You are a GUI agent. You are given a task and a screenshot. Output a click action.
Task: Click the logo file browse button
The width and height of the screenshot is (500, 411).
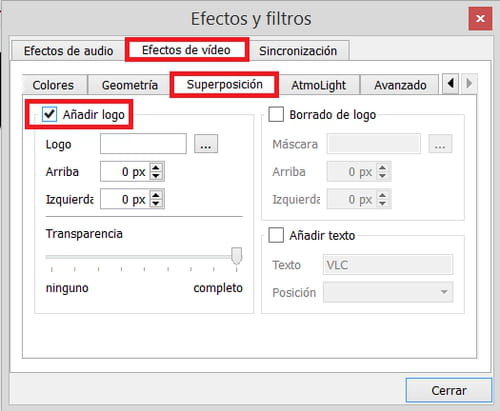tap(206, 144)
